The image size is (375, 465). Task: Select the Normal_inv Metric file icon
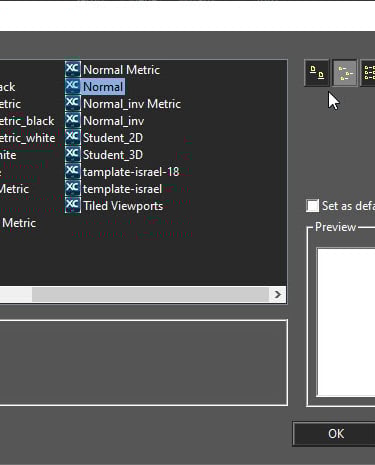tap(72, 103)
